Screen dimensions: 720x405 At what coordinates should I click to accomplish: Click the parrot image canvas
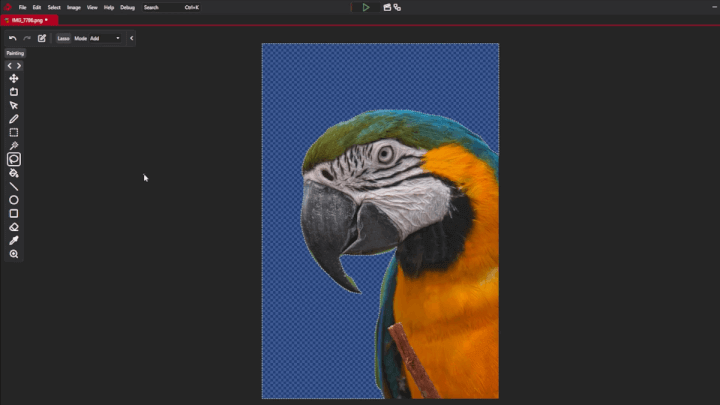[x=380, y=221]
